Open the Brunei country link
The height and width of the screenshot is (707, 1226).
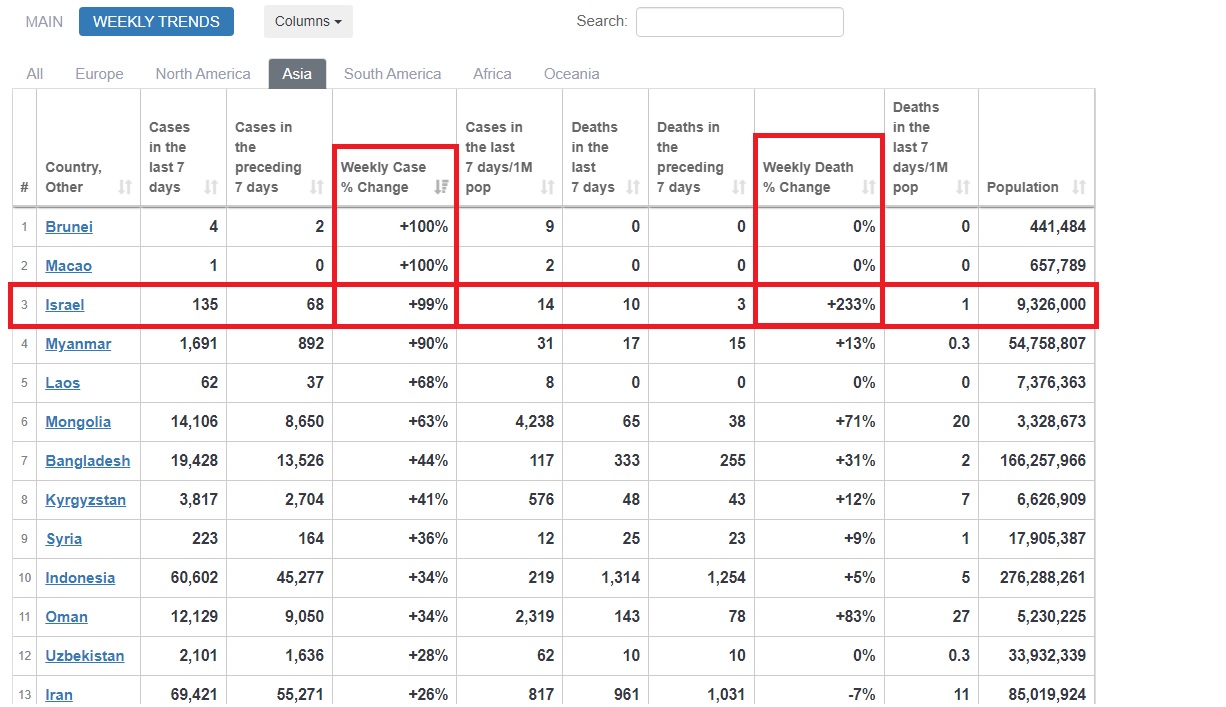pos(69,227)
